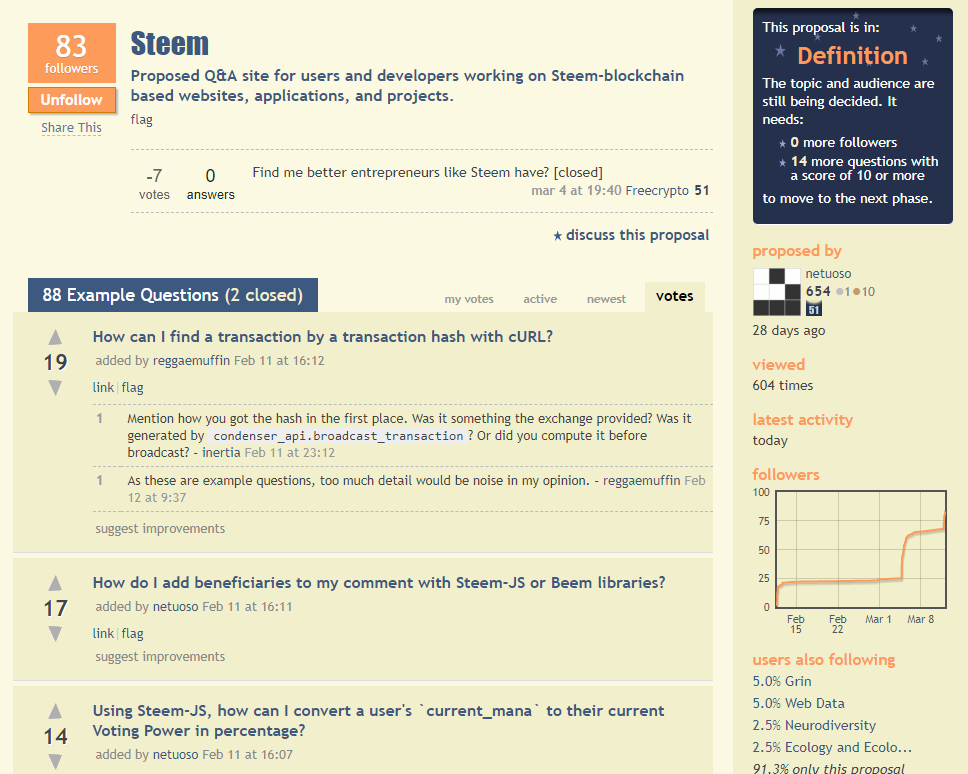Click link under the beneficiaries question
Screen dimensions: 968x774
[x=103, y=633]
